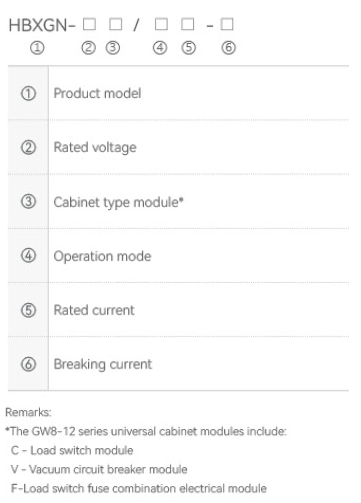Select the Operation mode row
The image size is (361, 503).
(178, 256)
